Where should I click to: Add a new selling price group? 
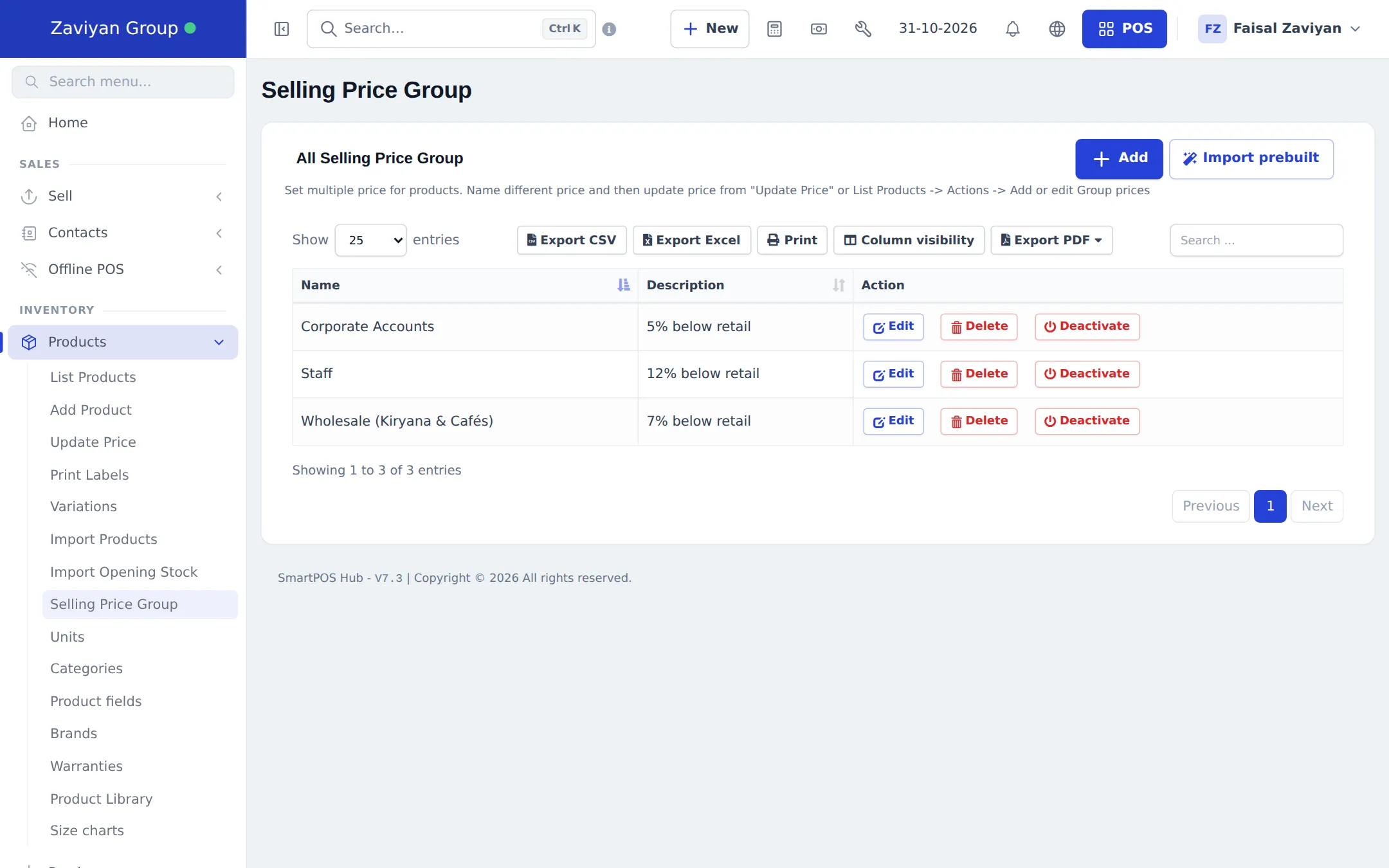tap(1119, 159)
